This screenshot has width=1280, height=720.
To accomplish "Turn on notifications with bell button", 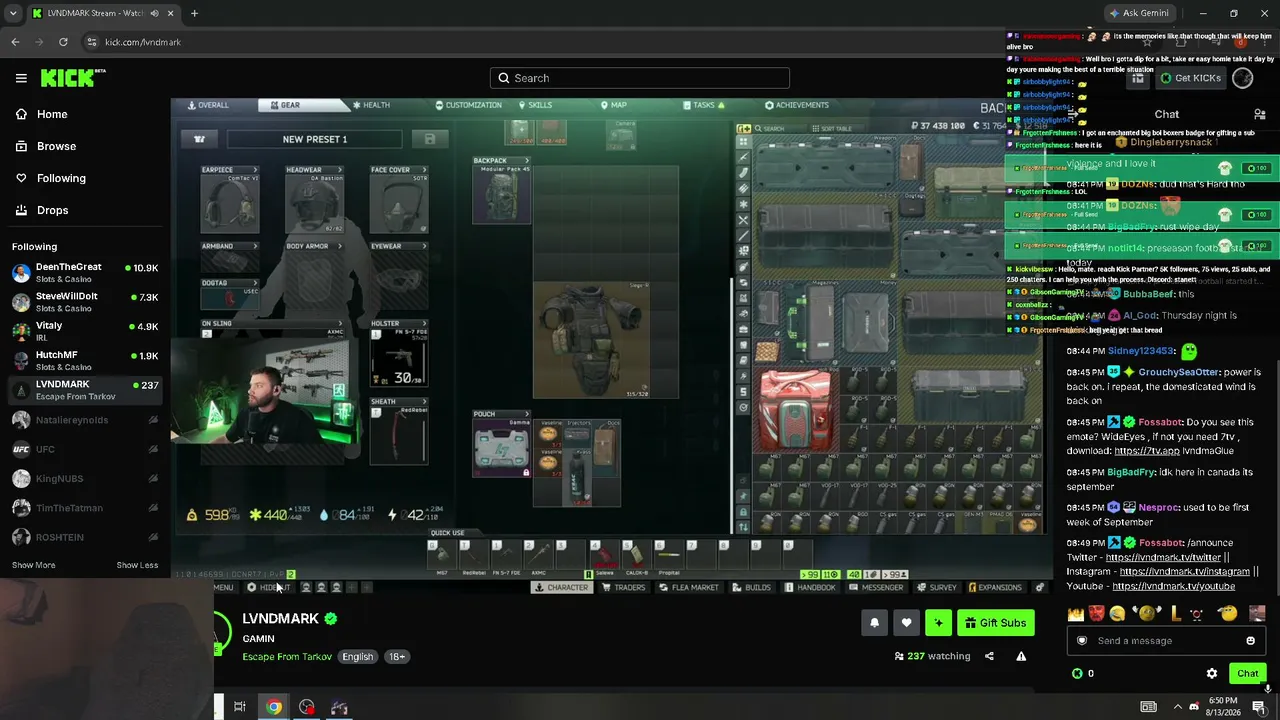I will coord(874,623).
